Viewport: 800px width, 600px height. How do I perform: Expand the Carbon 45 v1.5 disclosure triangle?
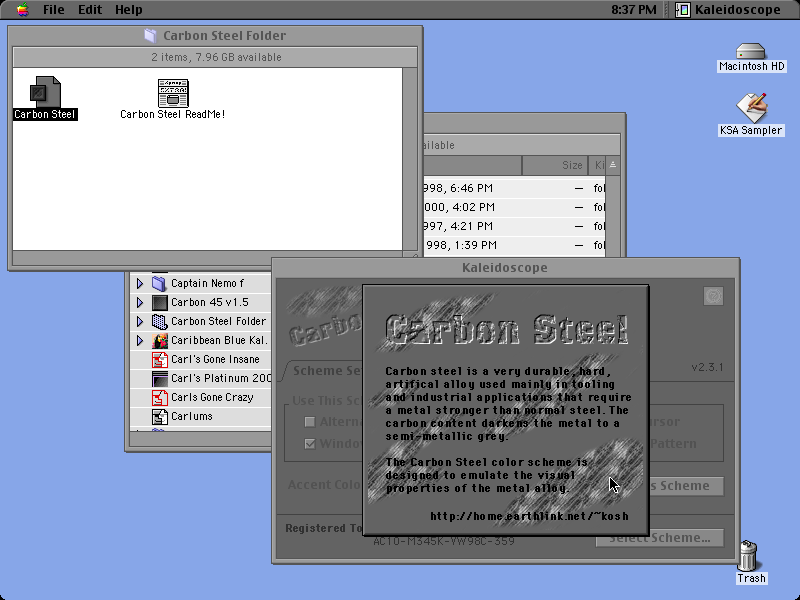(x=139, y=303)
